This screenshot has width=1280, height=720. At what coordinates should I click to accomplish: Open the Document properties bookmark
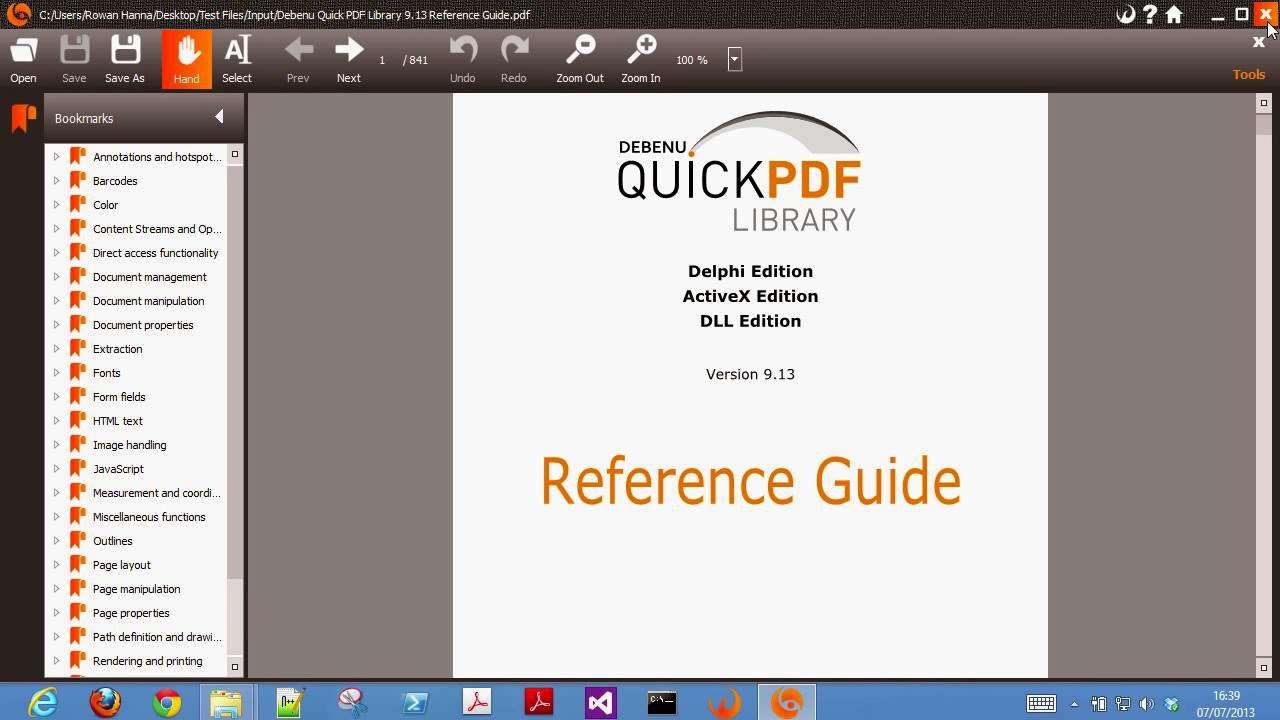coord(143,325)
